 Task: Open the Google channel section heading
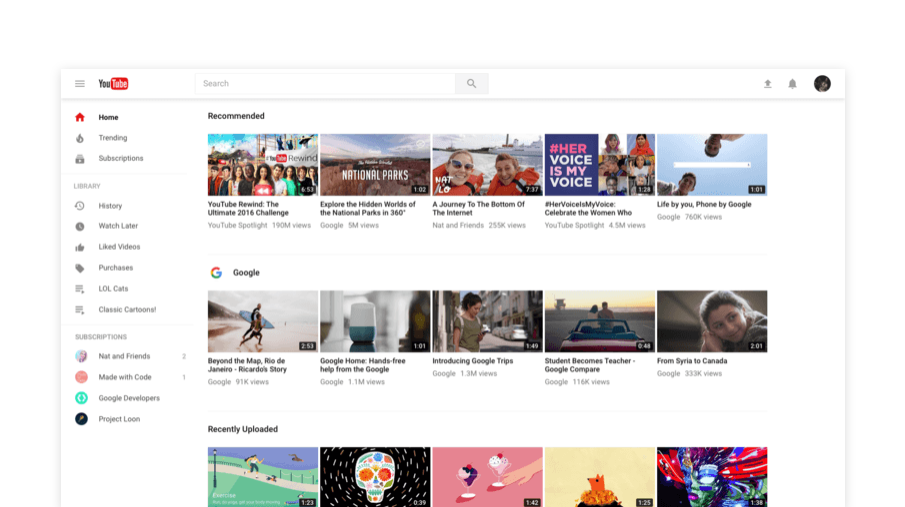click(x=246, y=273)
